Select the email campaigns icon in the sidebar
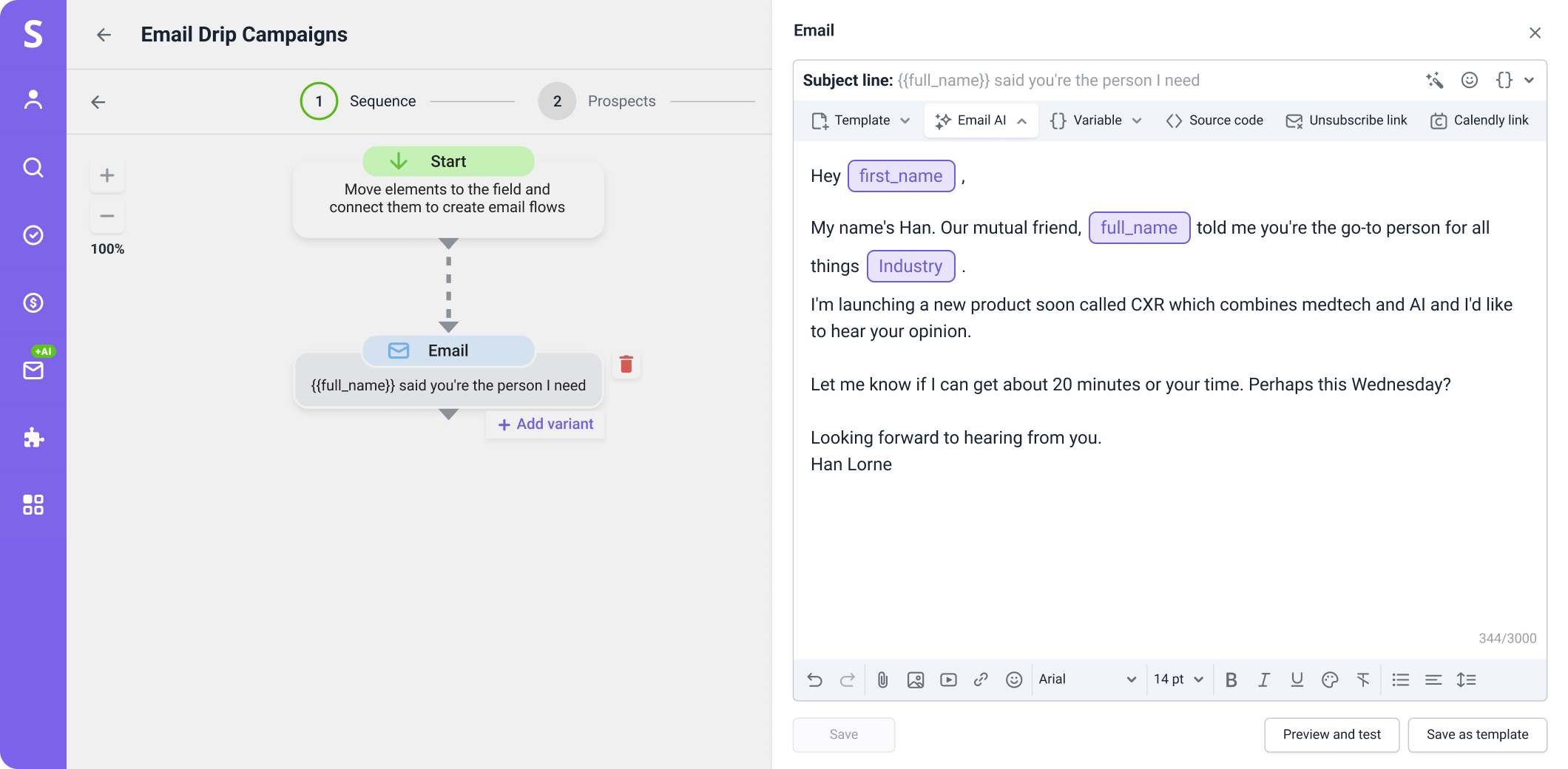The height and width of the screenshot is (769, 1568). click(x=33, y=370)
